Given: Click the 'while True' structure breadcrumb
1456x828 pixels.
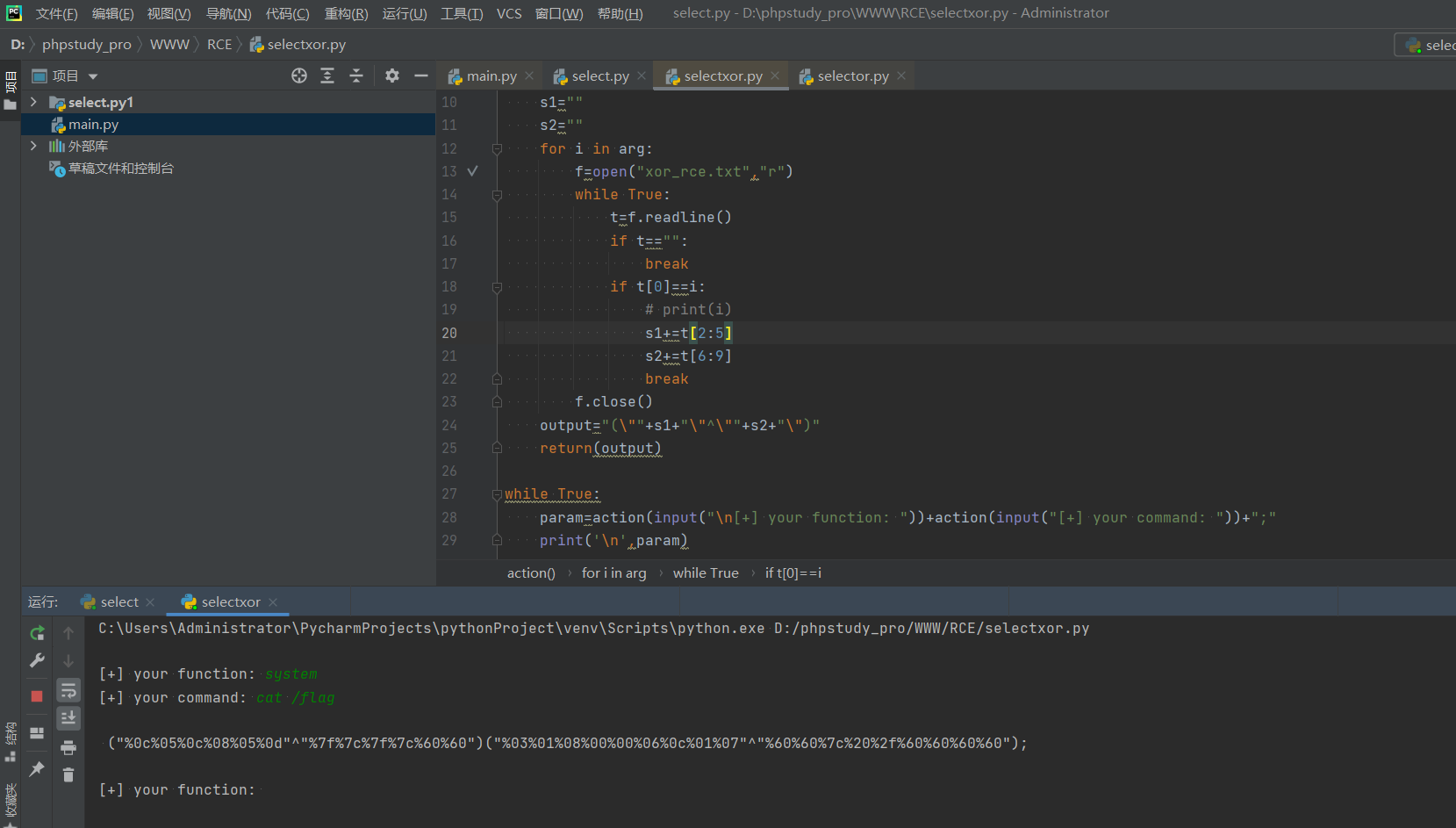Looking at the screenshot, I should (705, 572).
